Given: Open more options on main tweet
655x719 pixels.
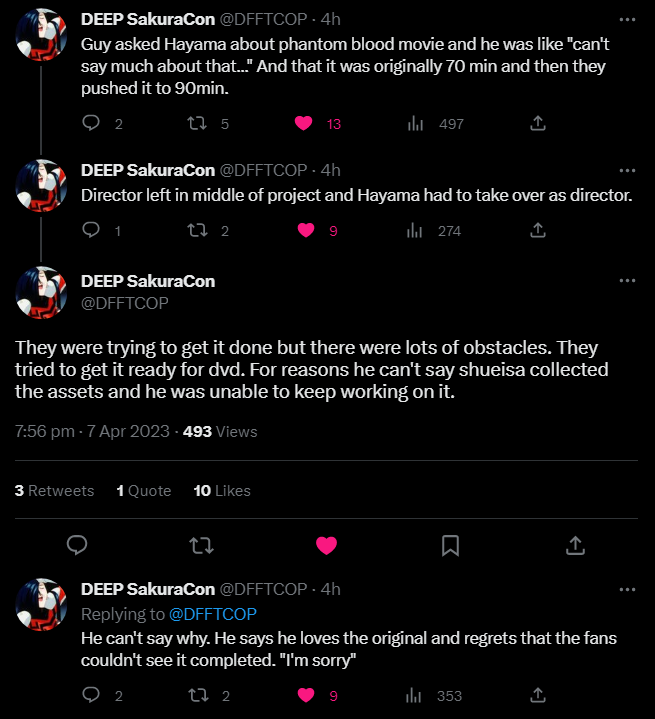Looking at the screenshot, I should 627,281.
